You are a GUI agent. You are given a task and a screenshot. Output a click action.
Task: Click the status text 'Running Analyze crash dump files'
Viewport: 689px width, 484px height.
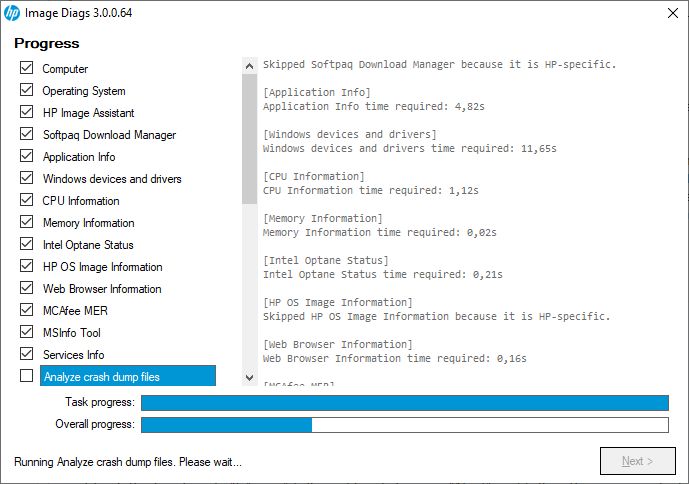(128, 462)
